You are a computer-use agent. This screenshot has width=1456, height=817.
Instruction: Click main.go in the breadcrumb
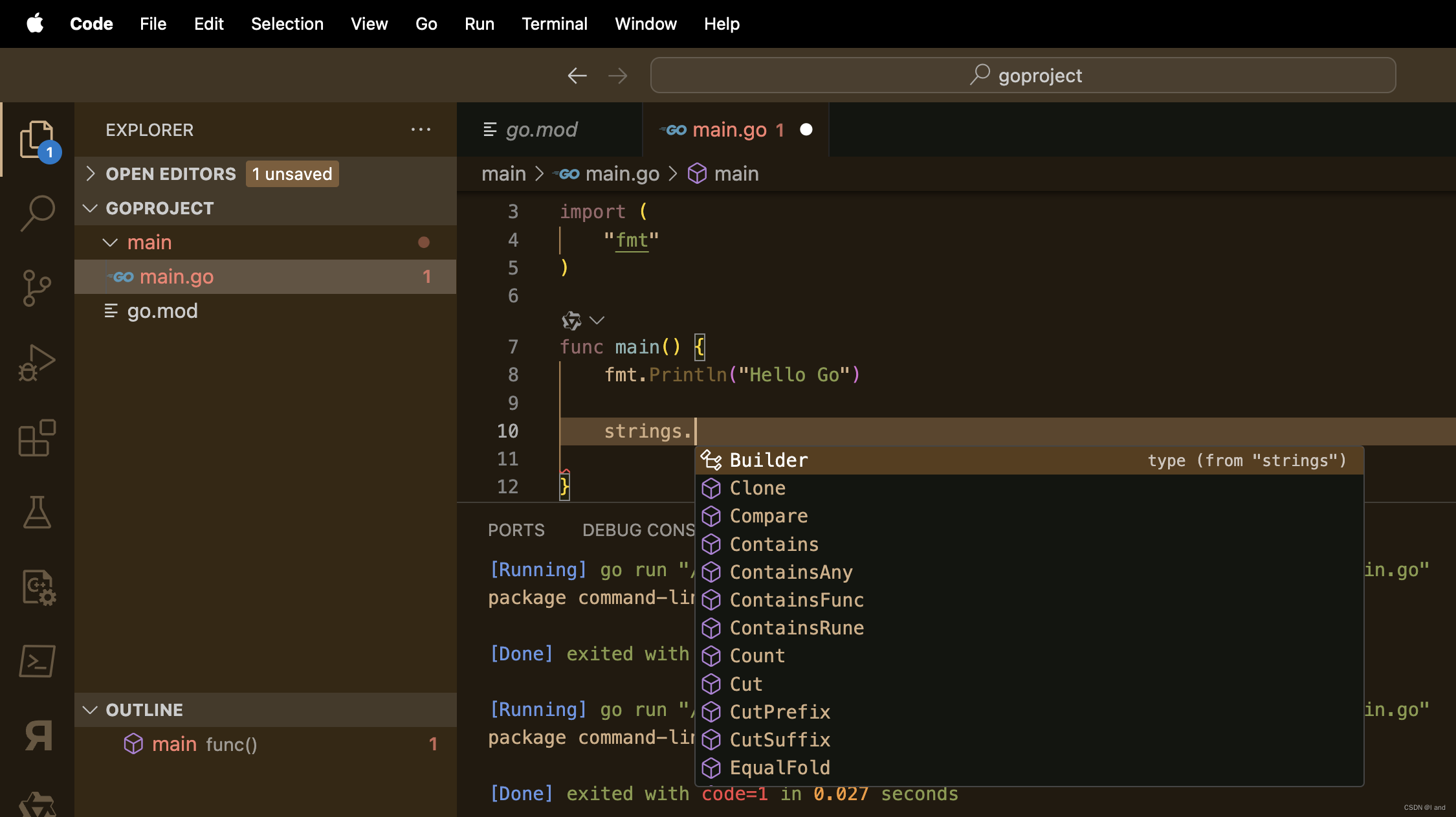622,173
